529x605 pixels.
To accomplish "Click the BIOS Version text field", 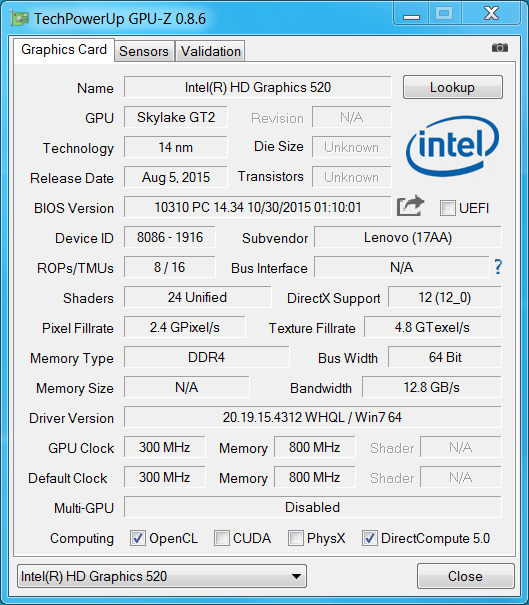I will (258, 207).
